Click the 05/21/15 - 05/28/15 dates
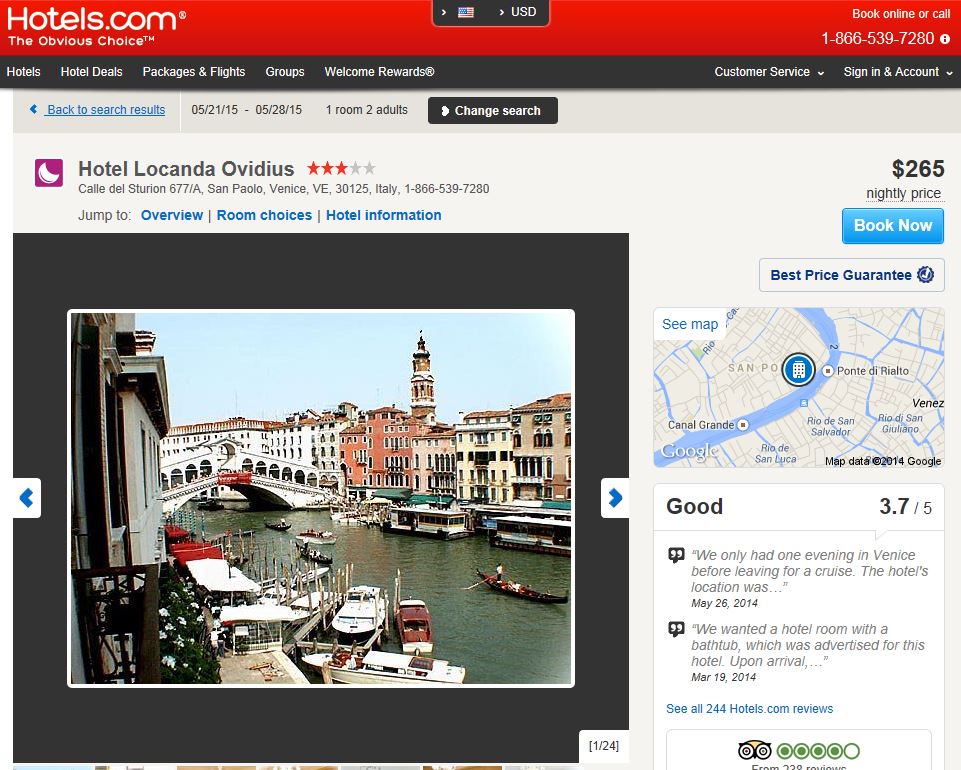The height and width of the screenshot is (770, 961). (246, 110)
